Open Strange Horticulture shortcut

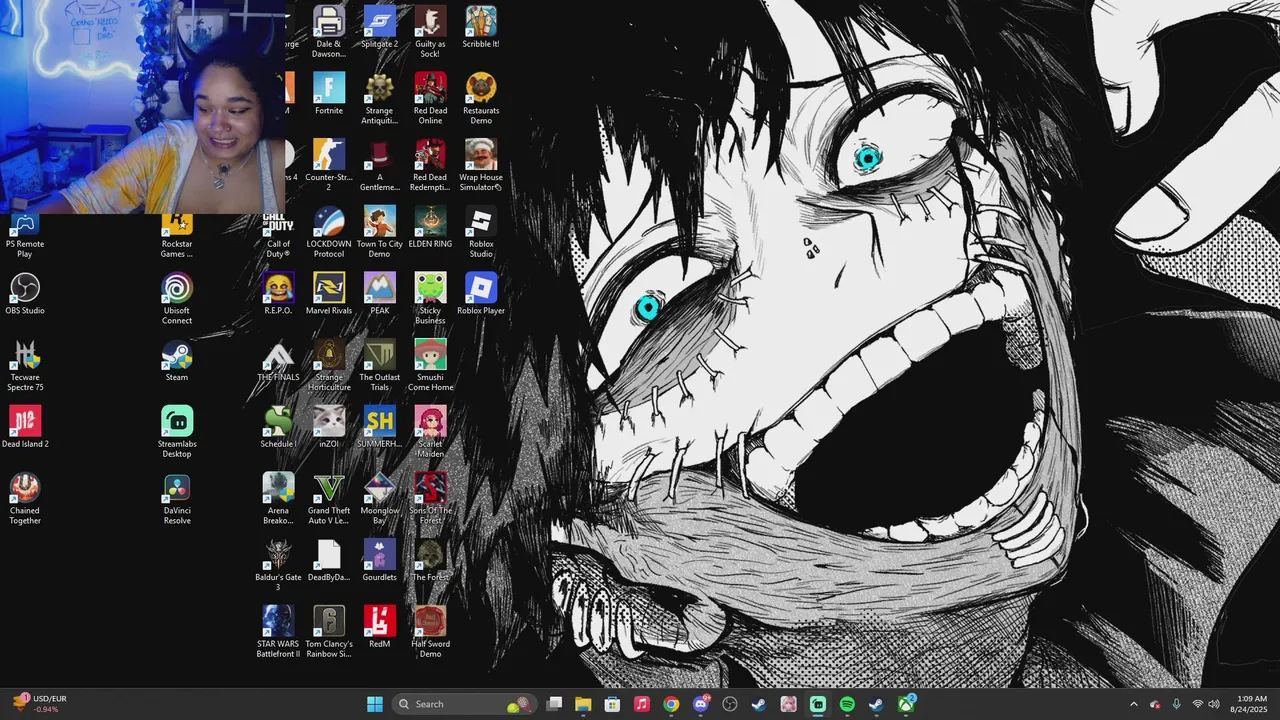329,365
